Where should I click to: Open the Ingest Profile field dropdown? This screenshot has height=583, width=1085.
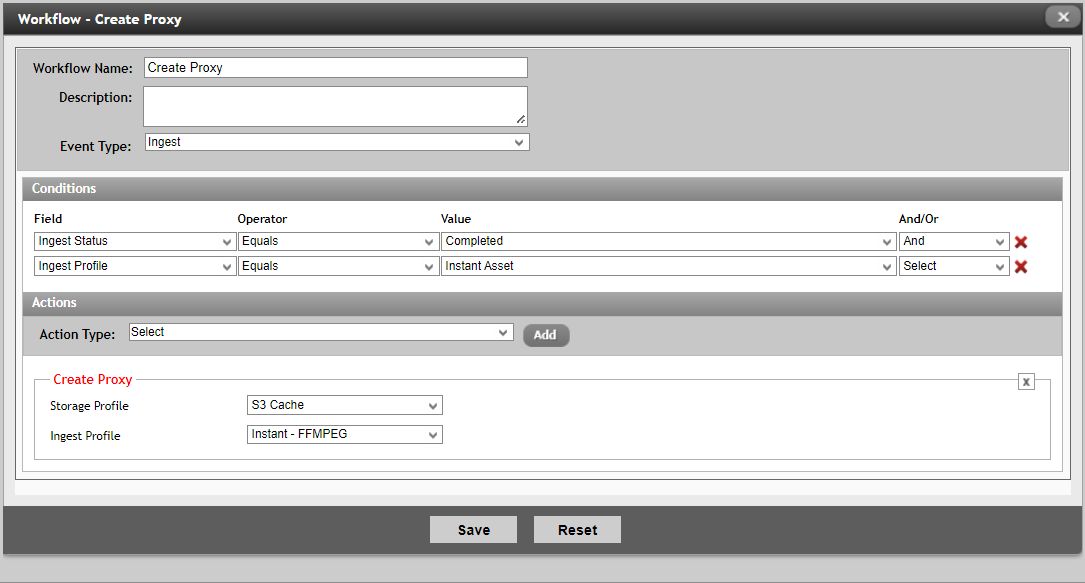(135, 266)
